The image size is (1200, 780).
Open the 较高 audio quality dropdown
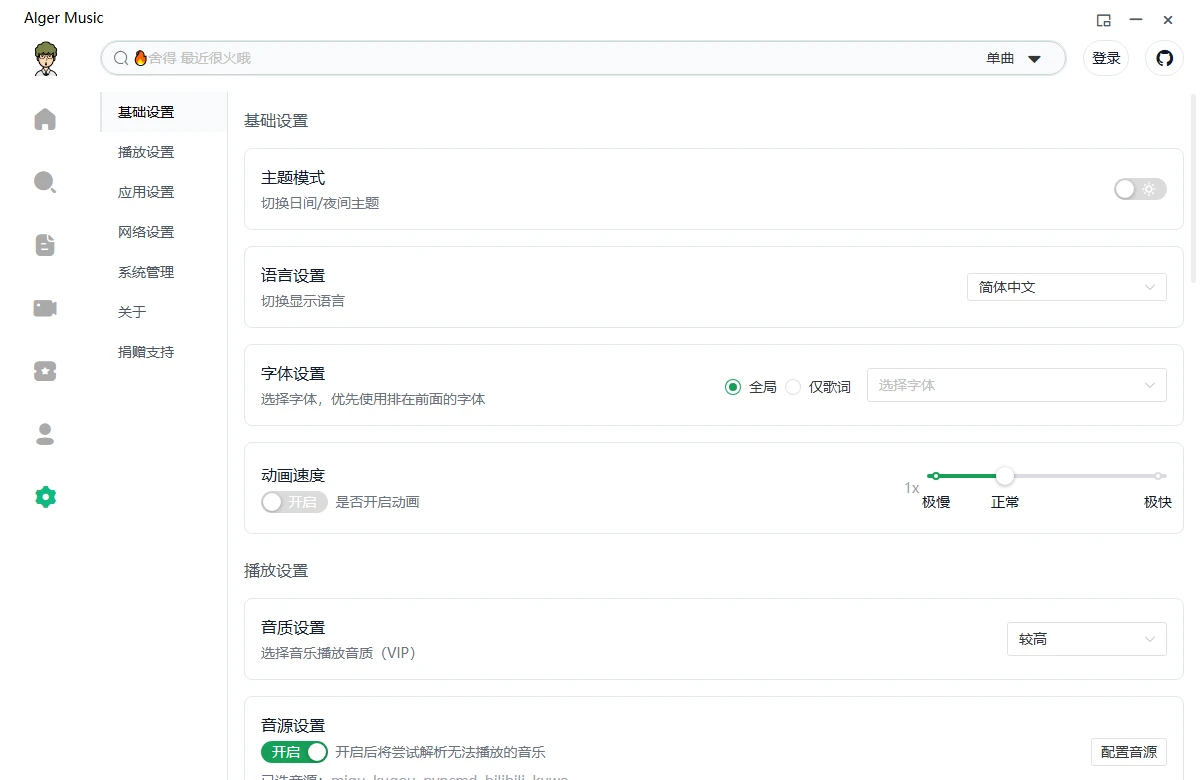coord(1086,639)
